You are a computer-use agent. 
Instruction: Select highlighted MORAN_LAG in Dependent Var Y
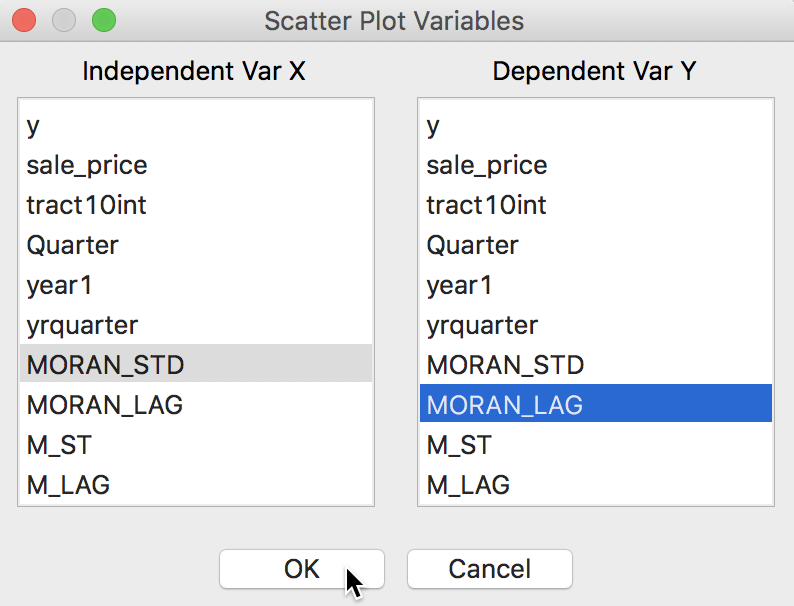coord(596,403)
